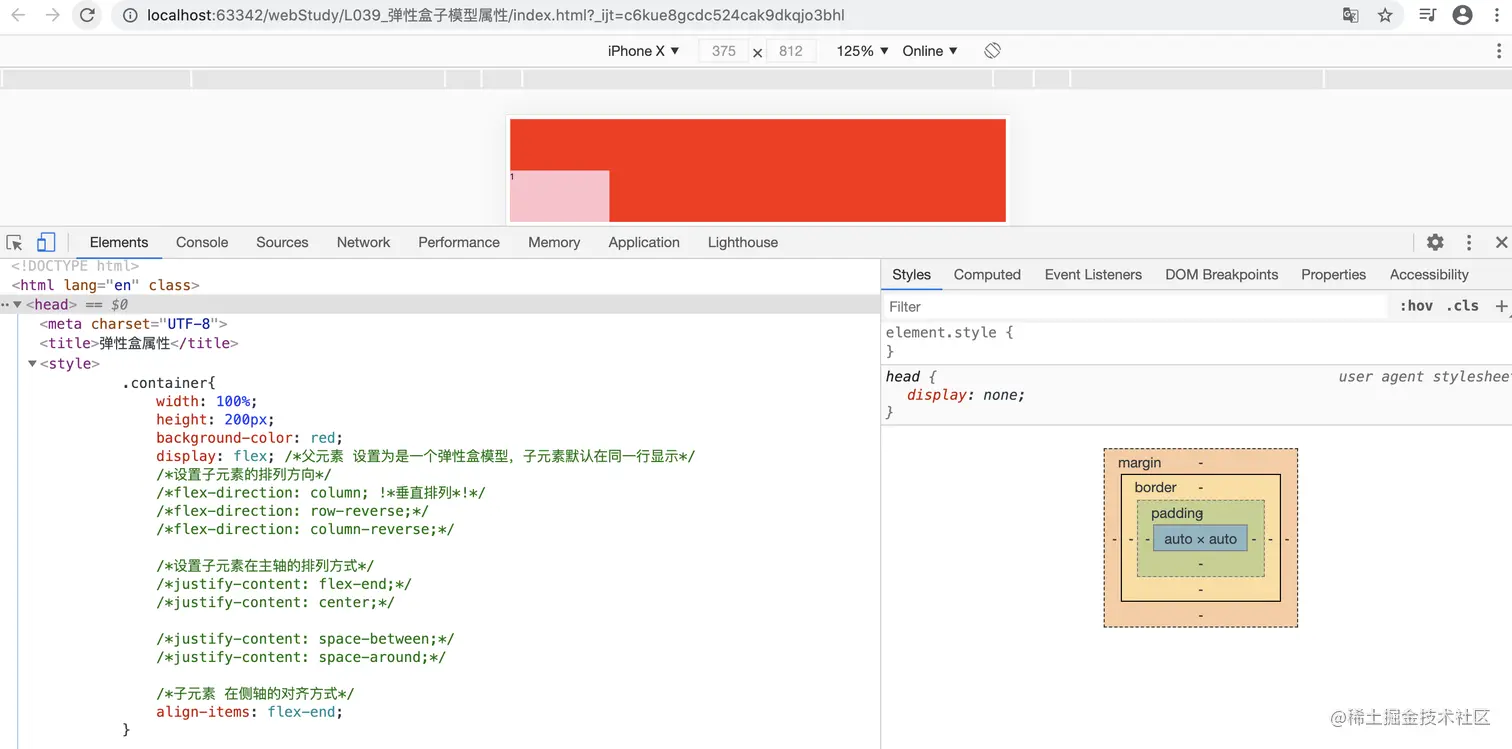Select the title element node

point(139,343)
